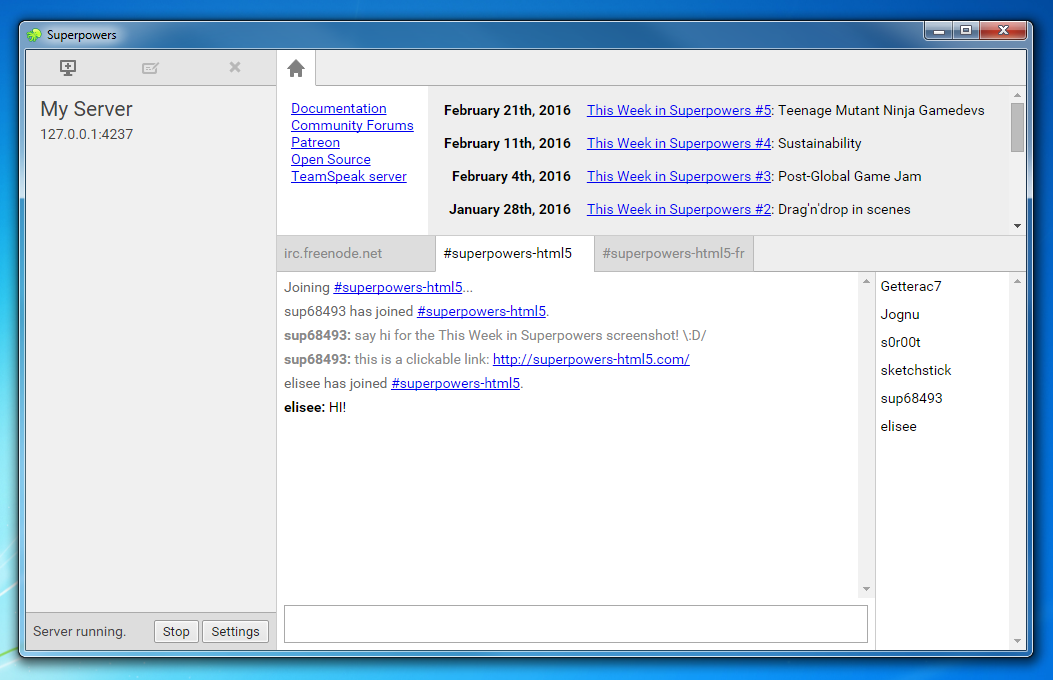The image size is (1053, 680).
Task: Open This Week in Superpowers #4
Action: (679, 143)
